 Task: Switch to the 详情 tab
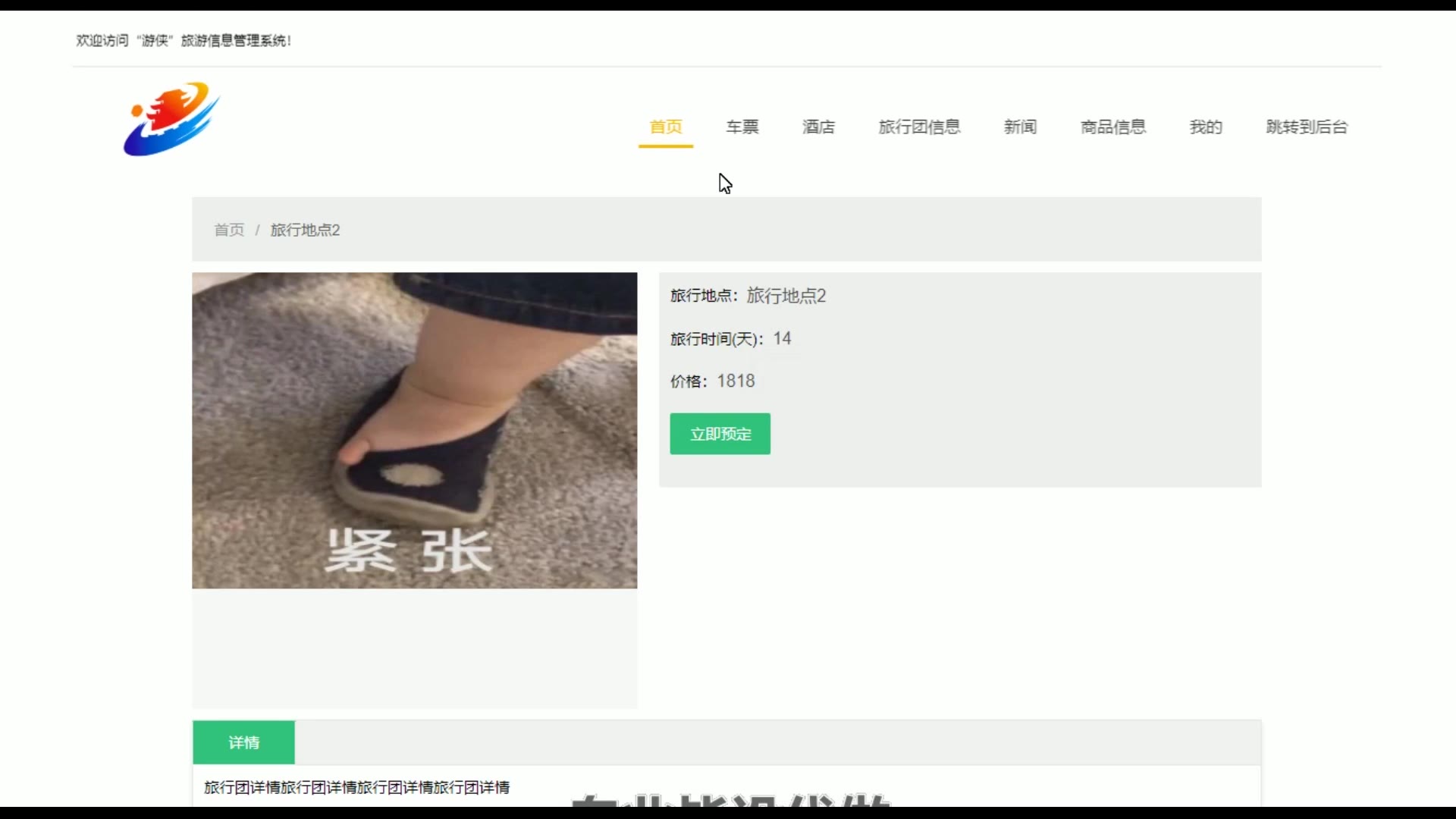[x=243, y=742]
